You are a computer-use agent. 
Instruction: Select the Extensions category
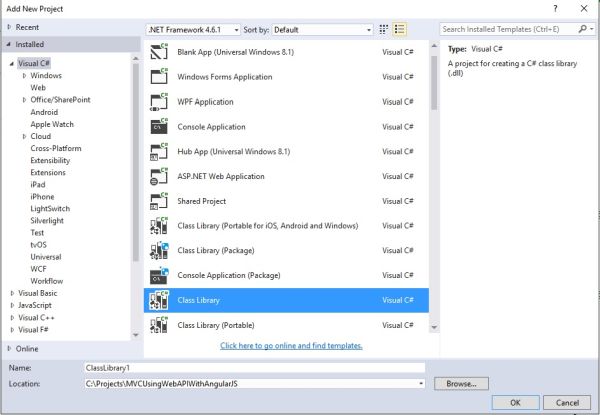pos(48,173)
